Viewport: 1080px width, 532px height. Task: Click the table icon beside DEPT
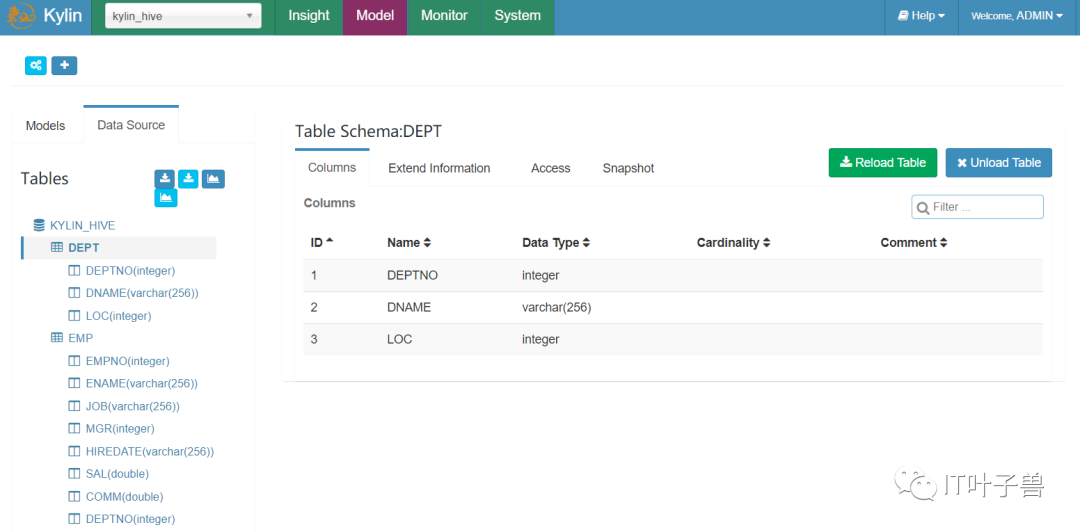[x=57, y=247]
